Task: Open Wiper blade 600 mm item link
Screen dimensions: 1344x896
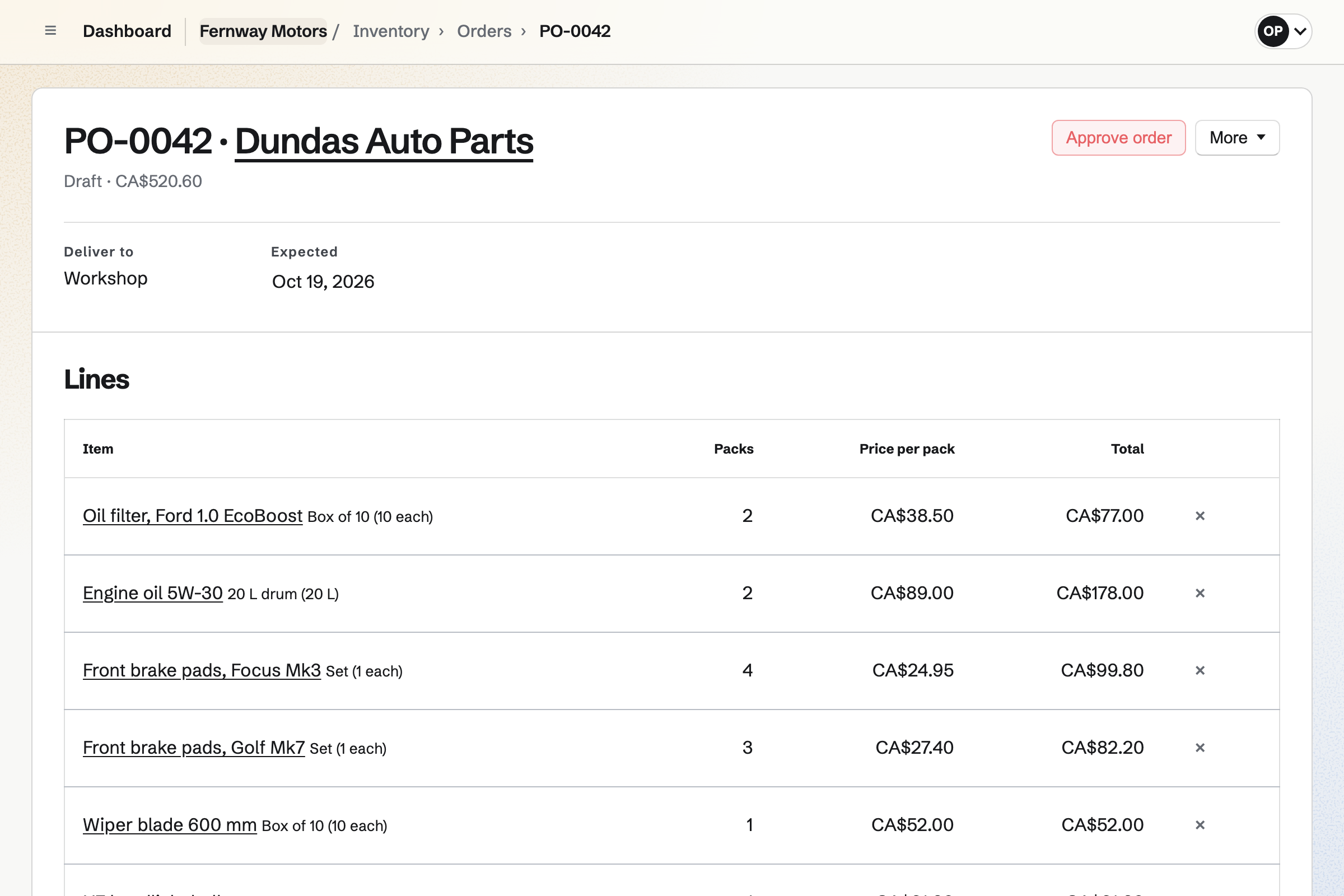Action: tap(170, 824)
